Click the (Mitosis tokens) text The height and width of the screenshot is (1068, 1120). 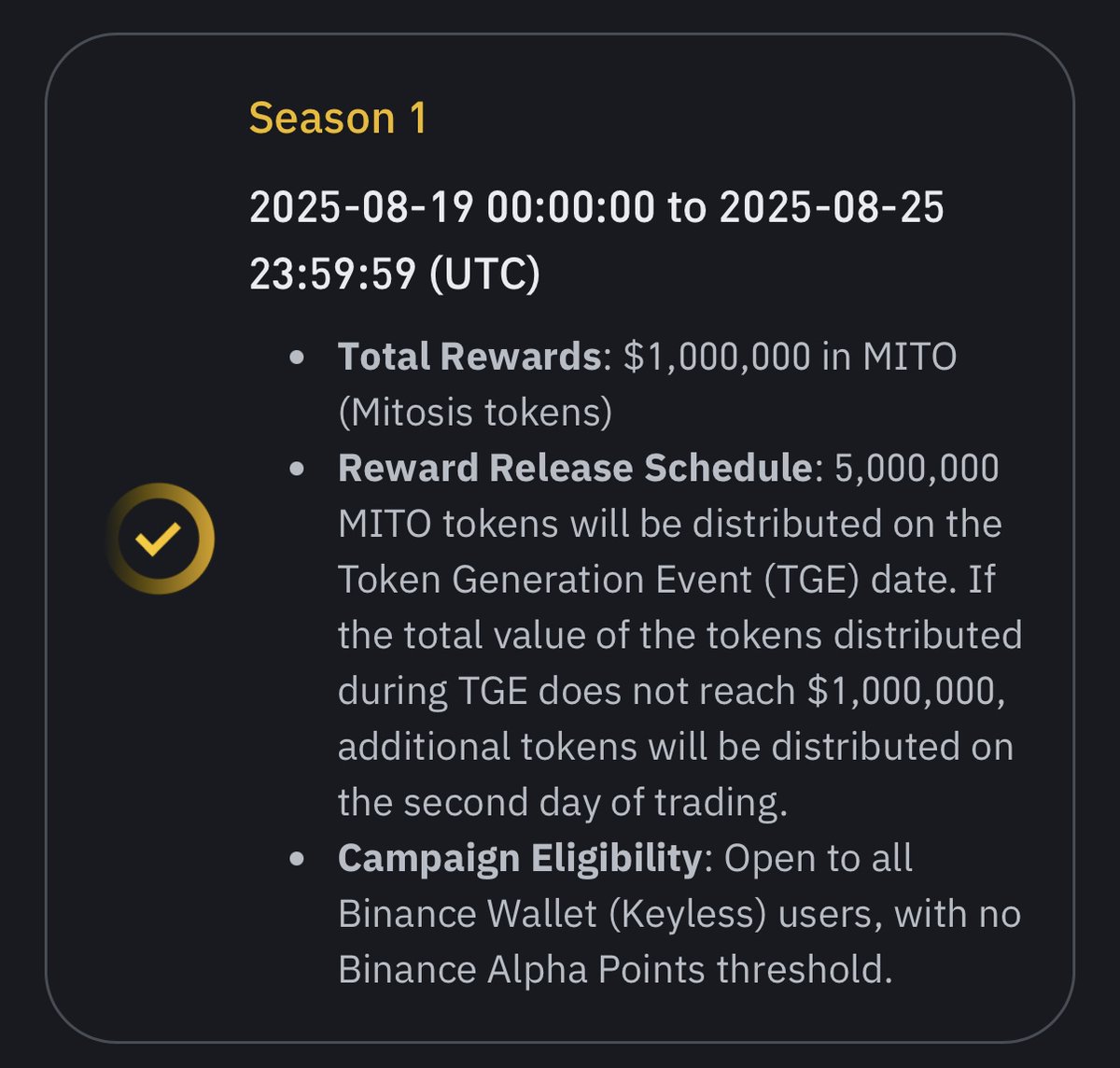(475, 413)
